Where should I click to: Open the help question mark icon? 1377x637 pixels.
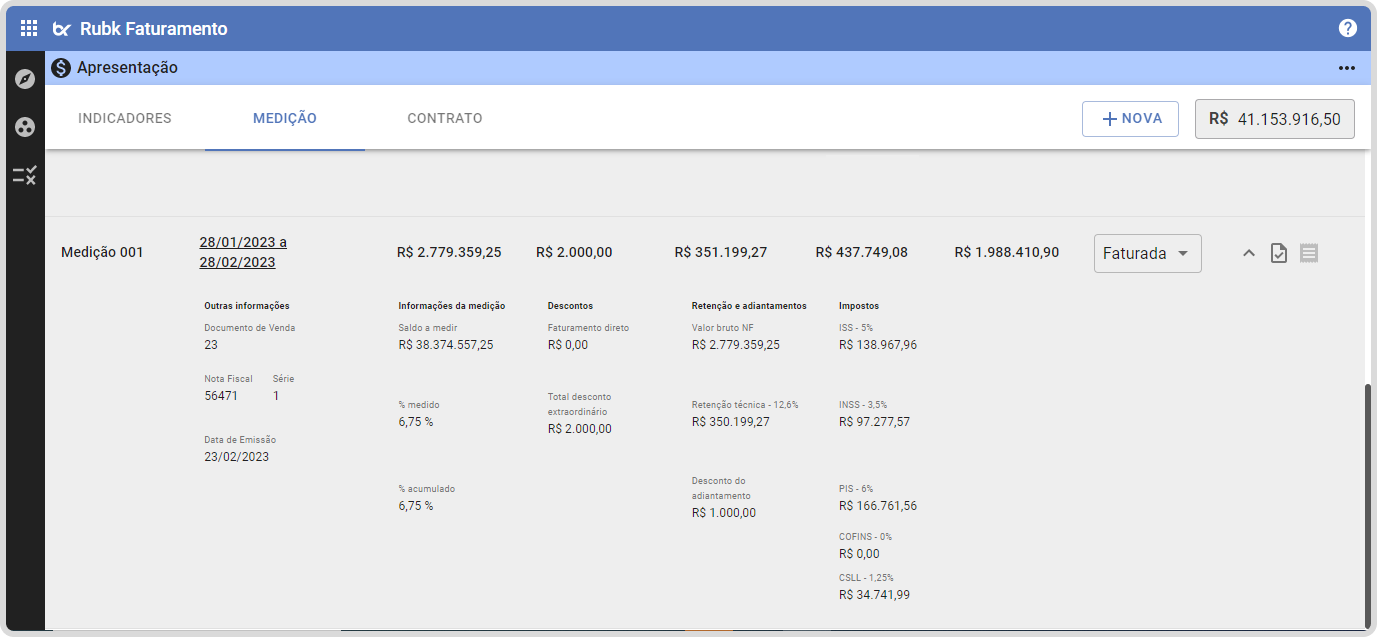tap(1348, 28)
